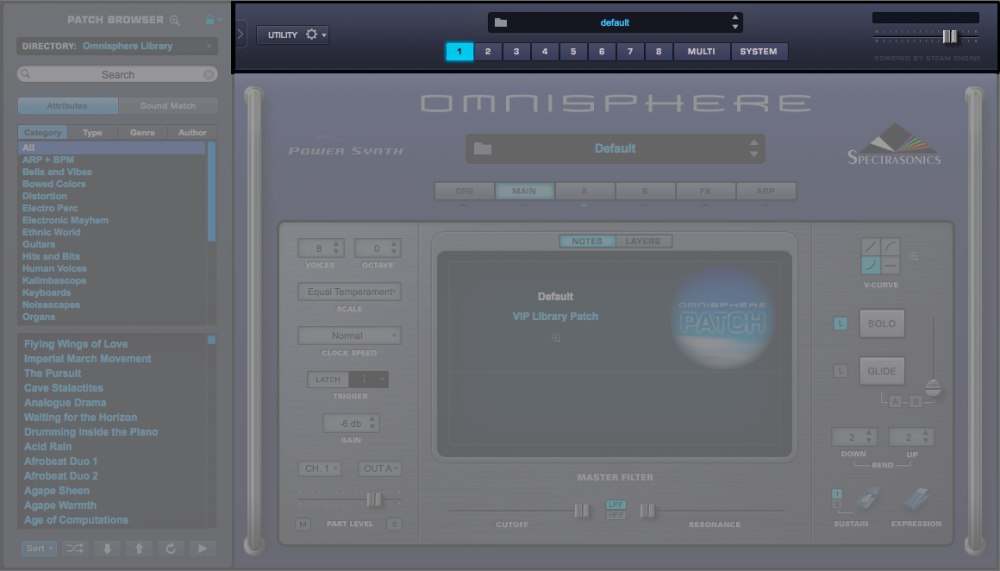The width and height of the screenshot is (1000, 571).
Task: Toggle the Glide latch L button
Action: pyautogui.click(x=841, y=371)
